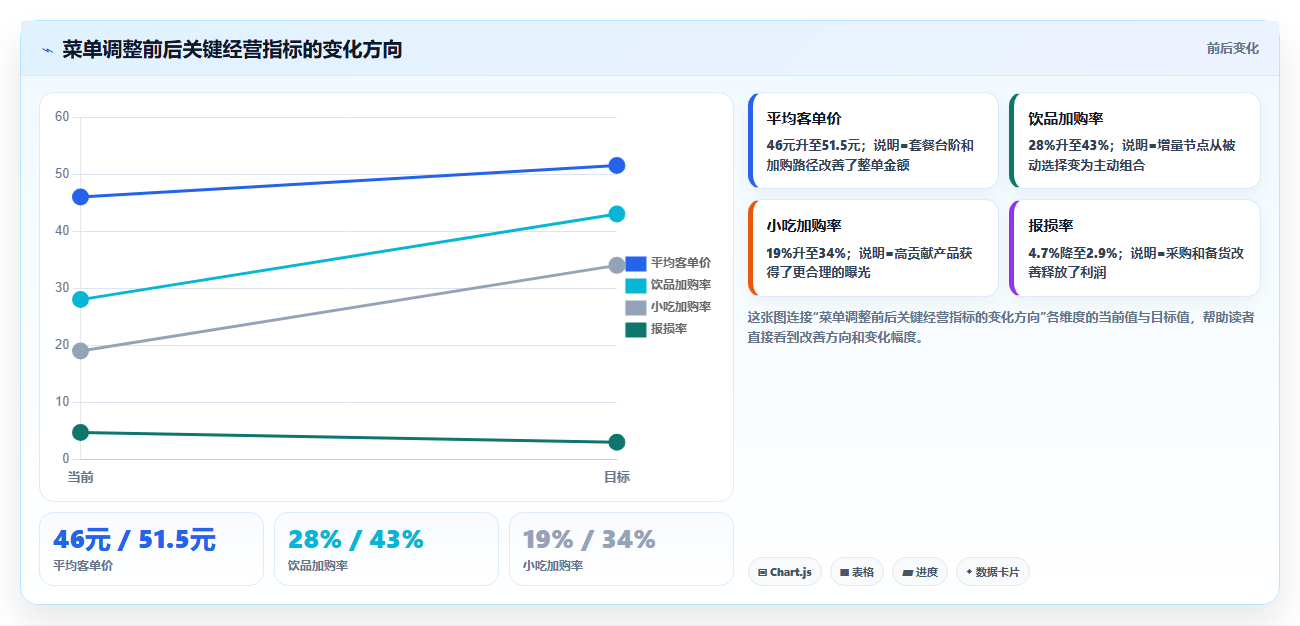1300x626 pixels.
Task: Toggle the 报损率 legend color box
Action: click(x=636, y=329)
